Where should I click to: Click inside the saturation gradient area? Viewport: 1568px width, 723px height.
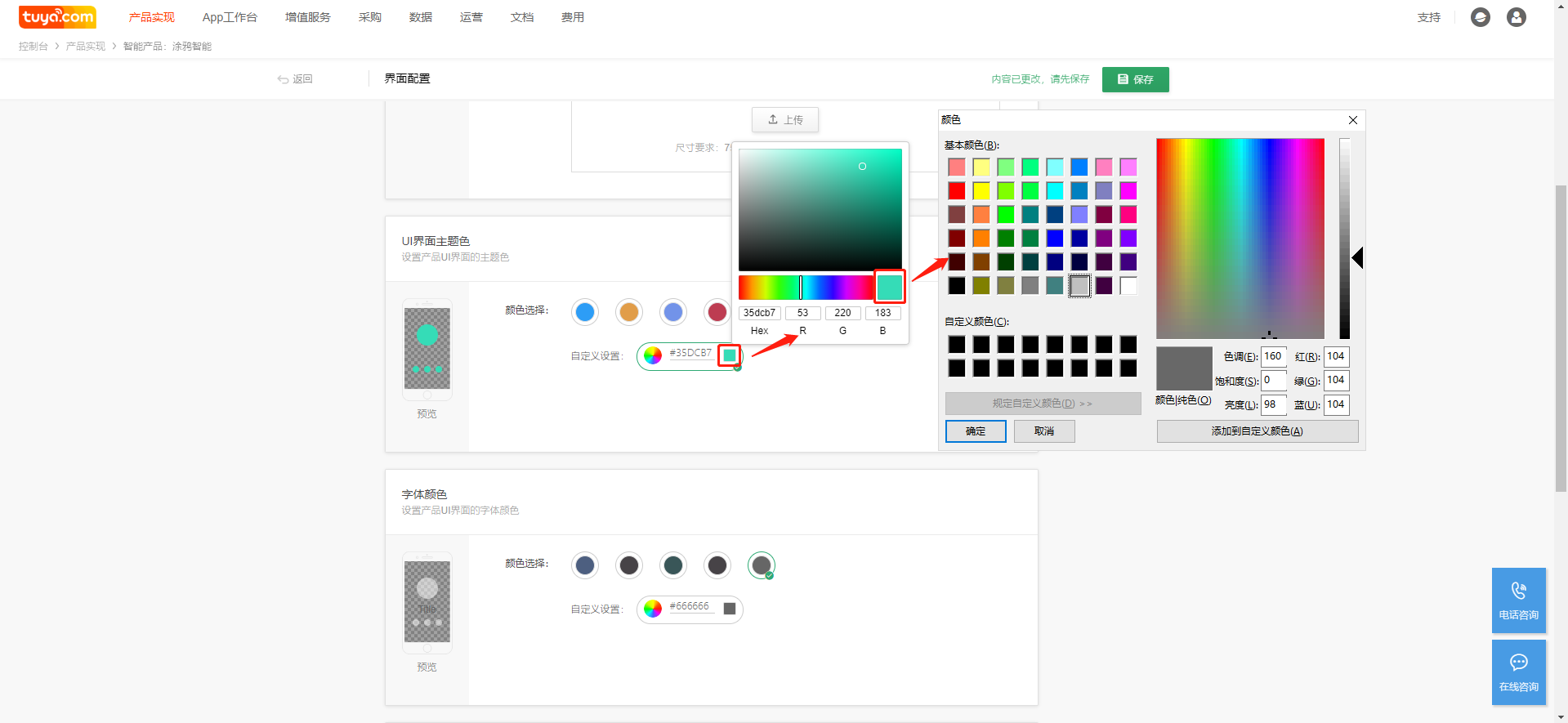[820, 209]
